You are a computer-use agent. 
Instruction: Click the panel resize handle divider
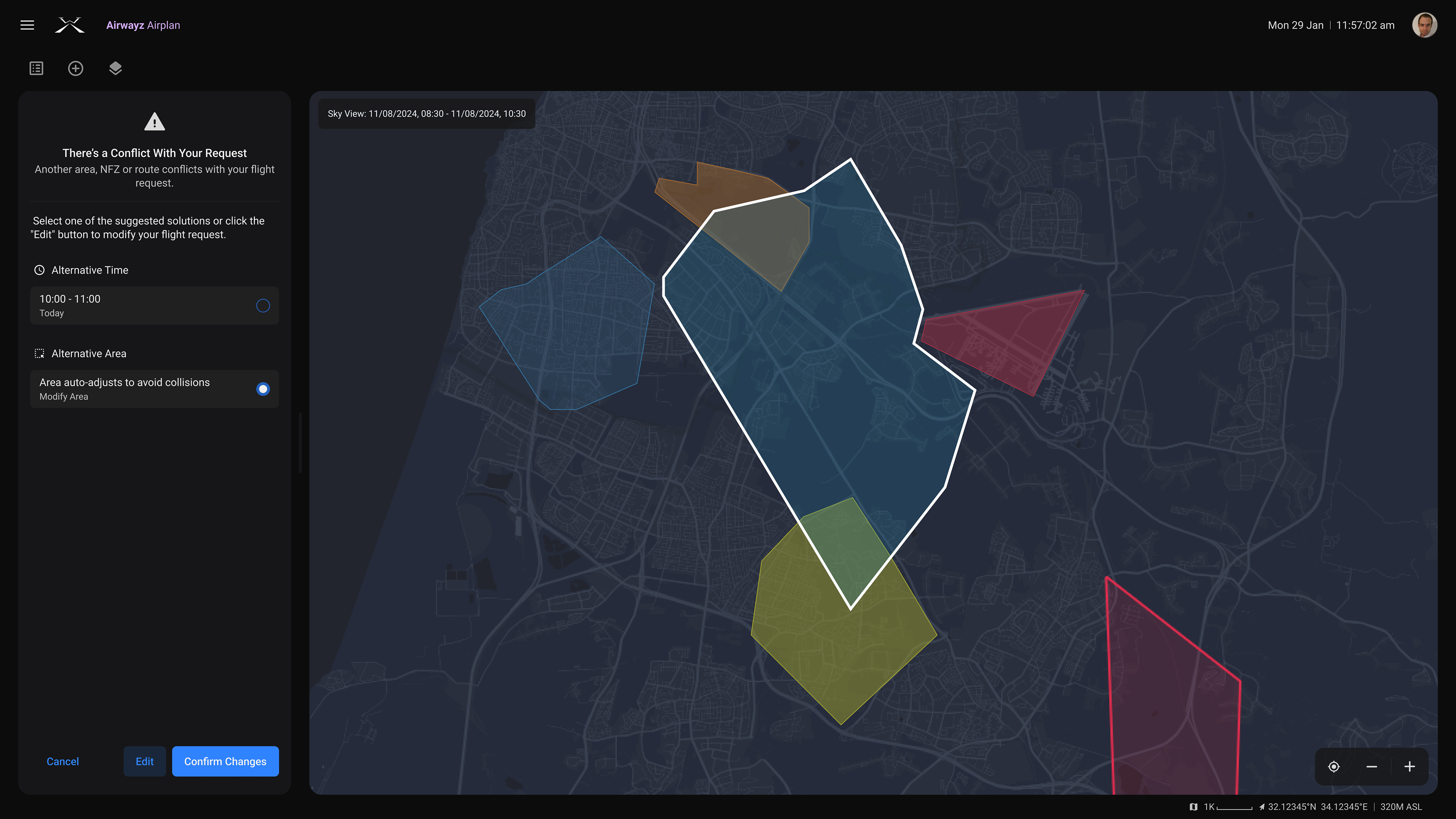click(x=300, y=442)
